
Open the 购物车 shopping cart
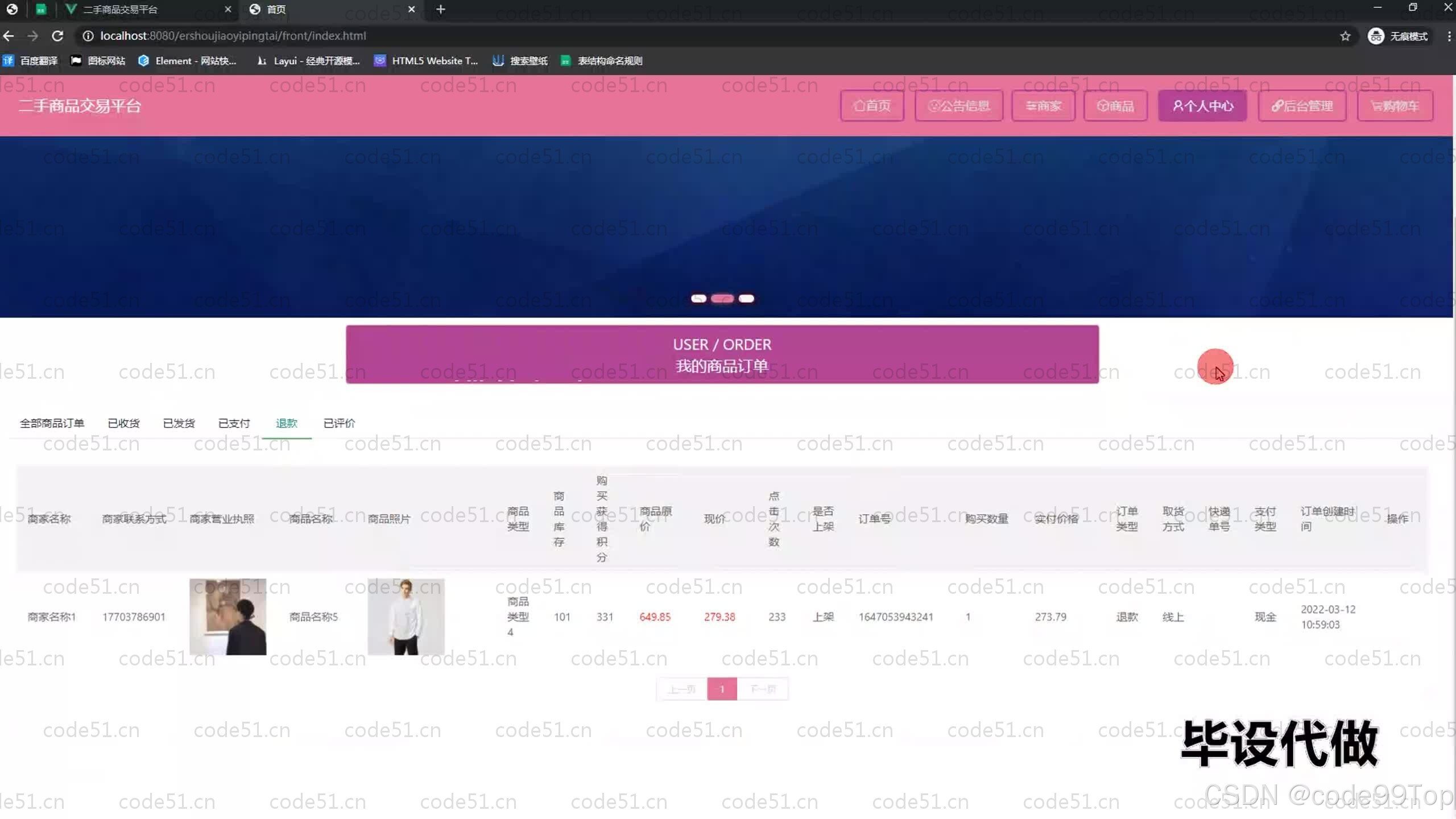pos(1395,106)
